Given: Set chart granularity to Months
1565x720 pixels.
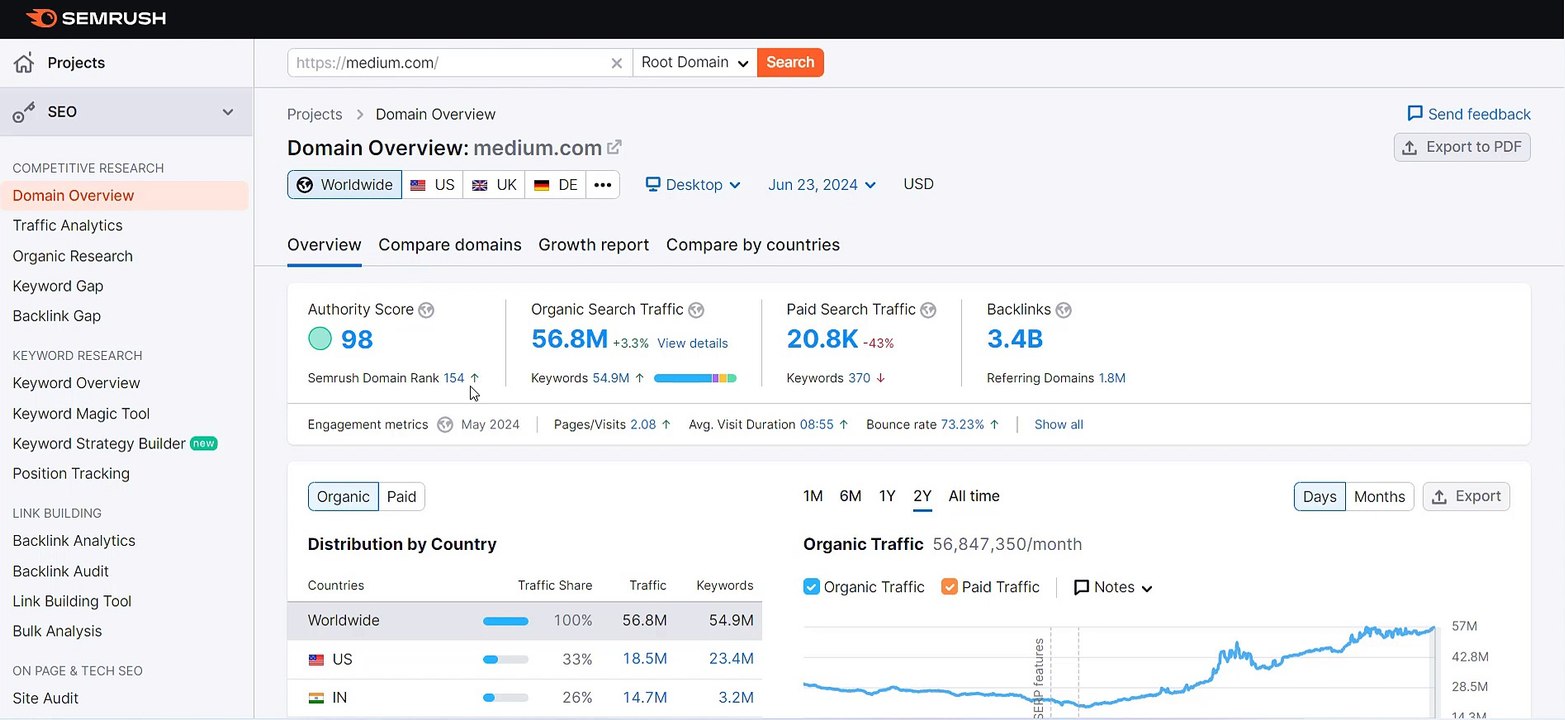Looking at the screenshot, I should tap(1379, 497).
